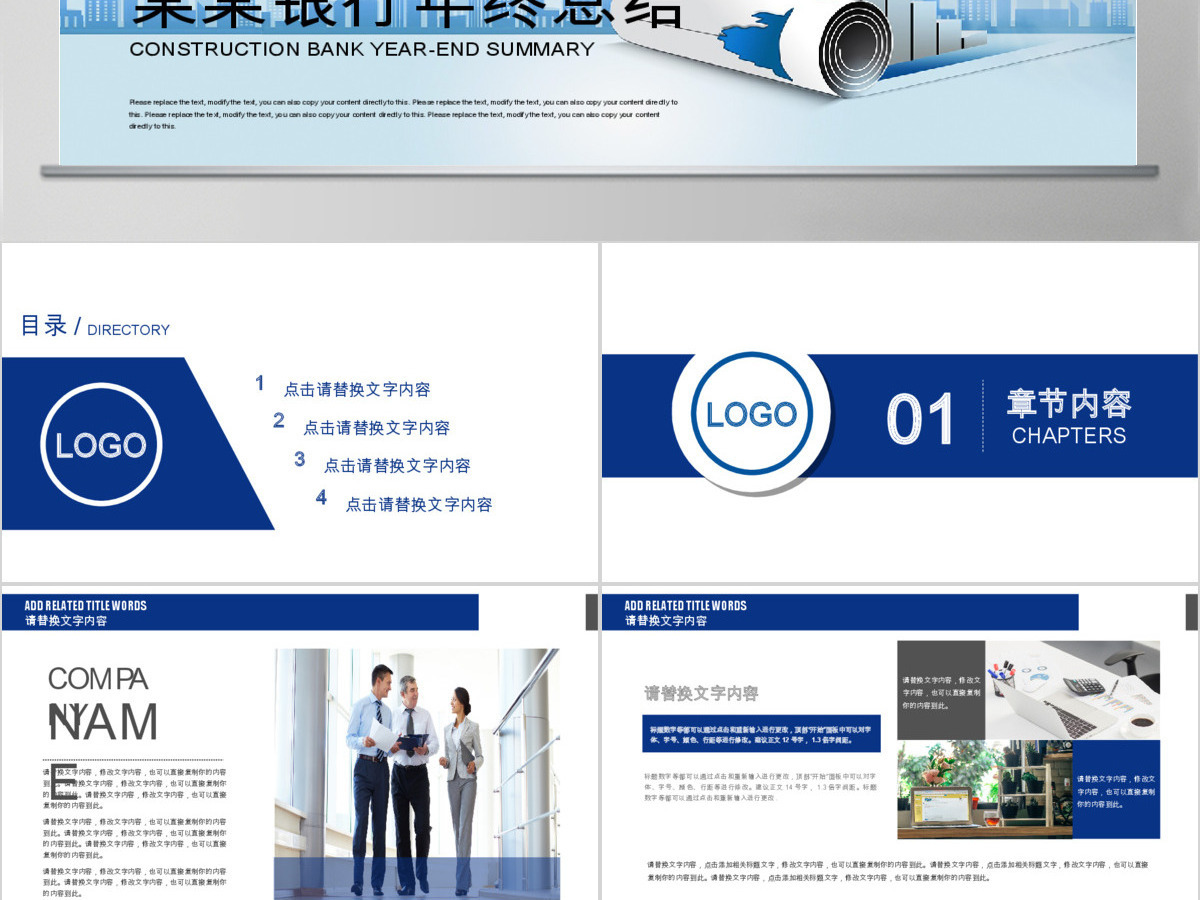
Task: Click the LOGO circle on the chapter slide
Action: tap(751, 414)
